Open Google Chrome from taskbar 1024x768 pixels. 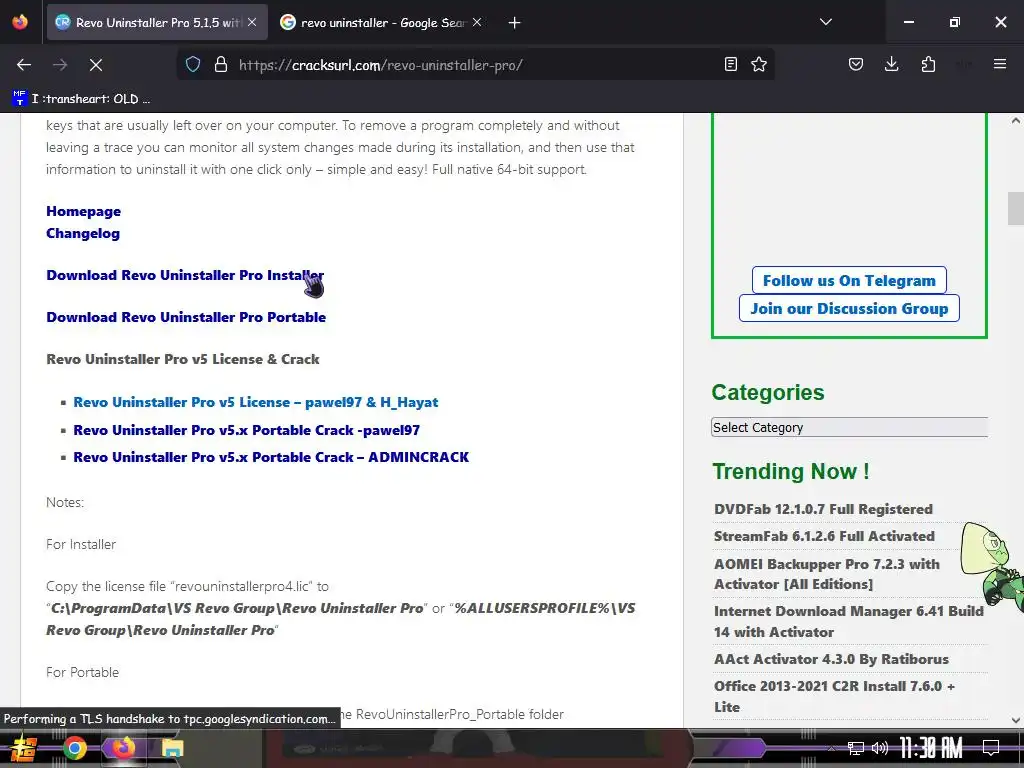coord(74,748)
